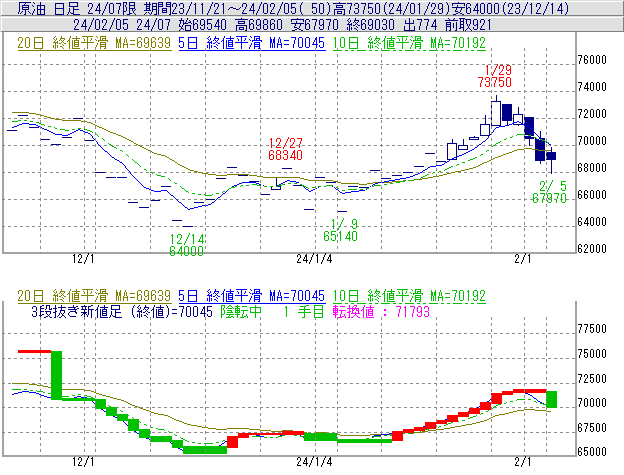Screen dimensions: 624x475
Task: Click the 24/1/4 date label under lower chart
Action: point(314,462)
